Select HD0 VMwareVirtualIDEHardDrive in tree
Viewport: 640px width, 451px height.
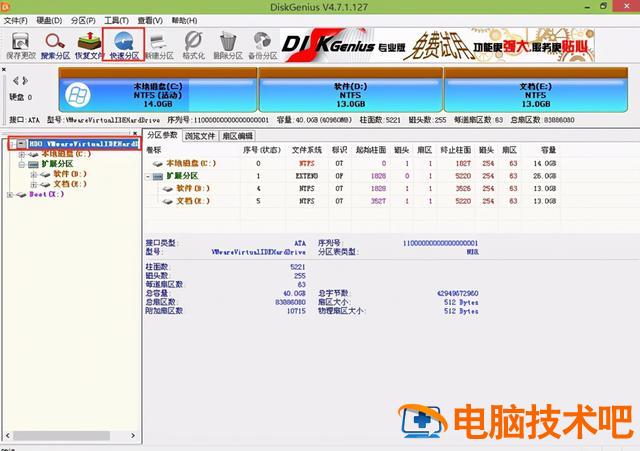pos(83,144)
